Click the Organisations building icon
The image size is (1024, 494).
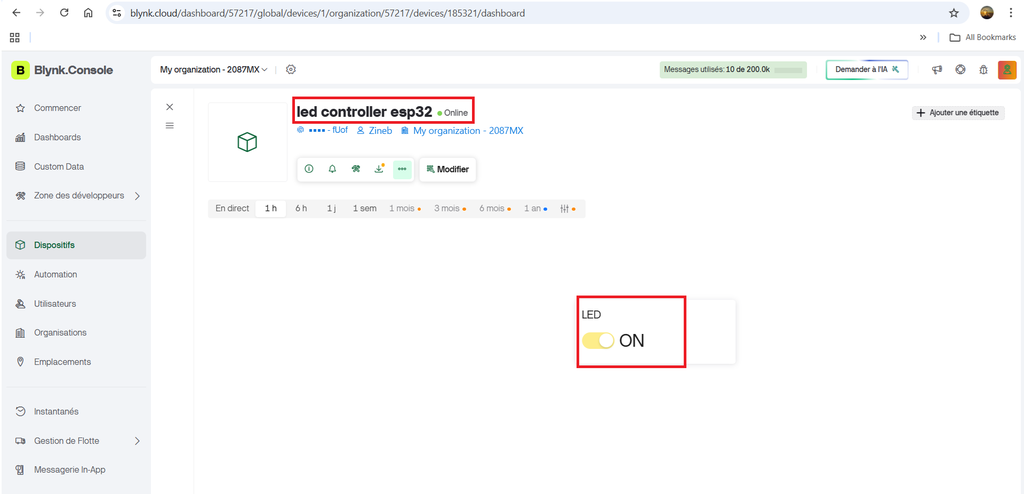coord(20,333)
